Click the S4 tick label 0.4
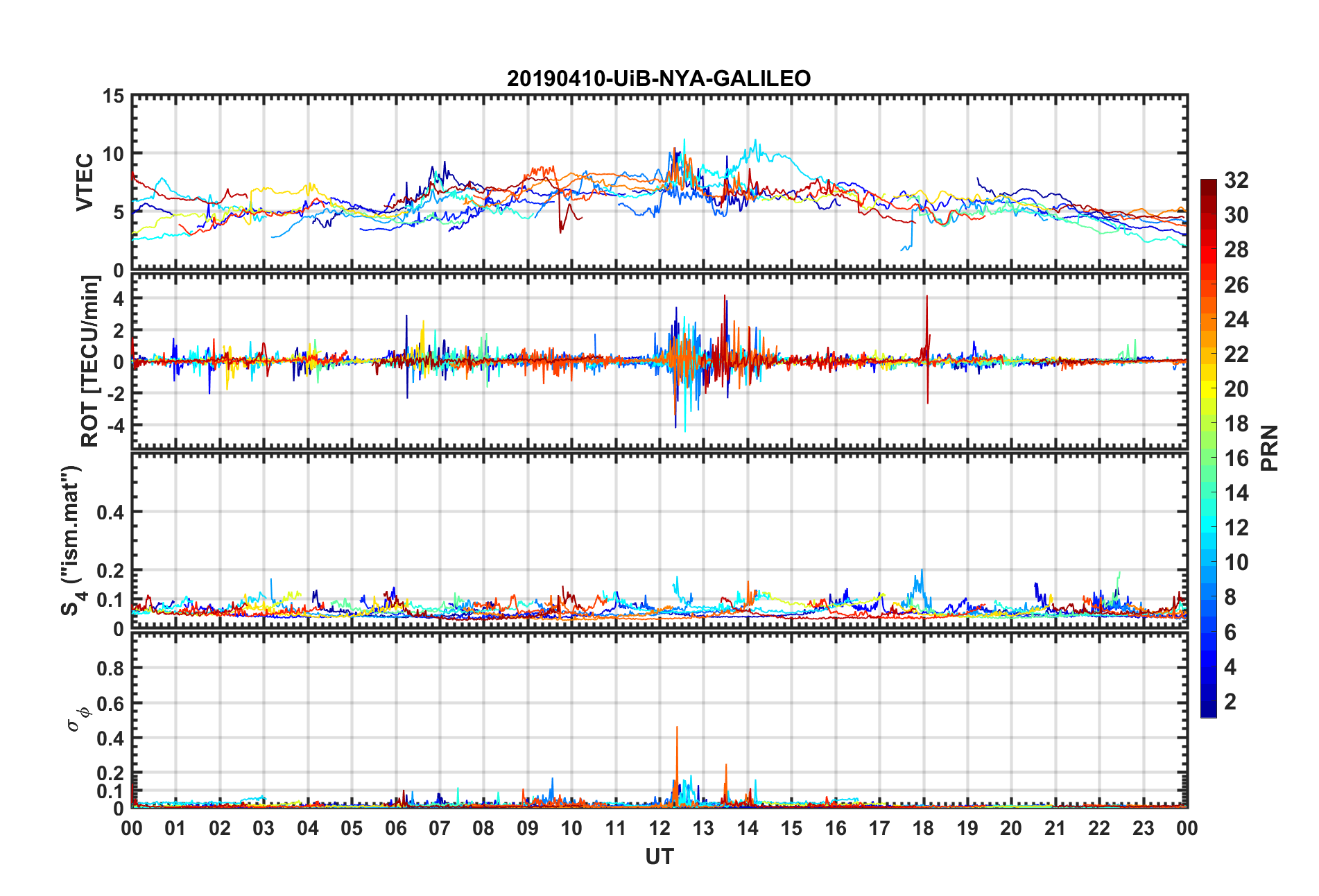The height and width of the screenshot is (896, 1319). pos(111,512)
